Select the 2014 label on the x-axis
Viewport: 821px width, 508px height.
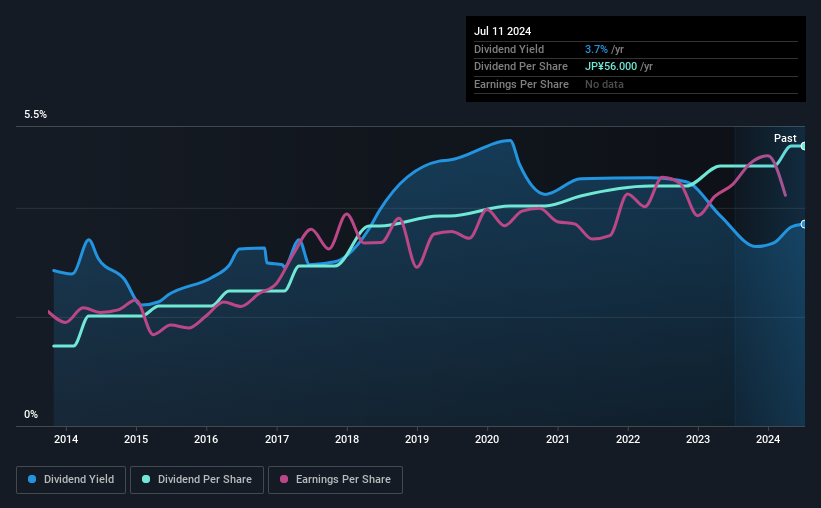[66, 439]
